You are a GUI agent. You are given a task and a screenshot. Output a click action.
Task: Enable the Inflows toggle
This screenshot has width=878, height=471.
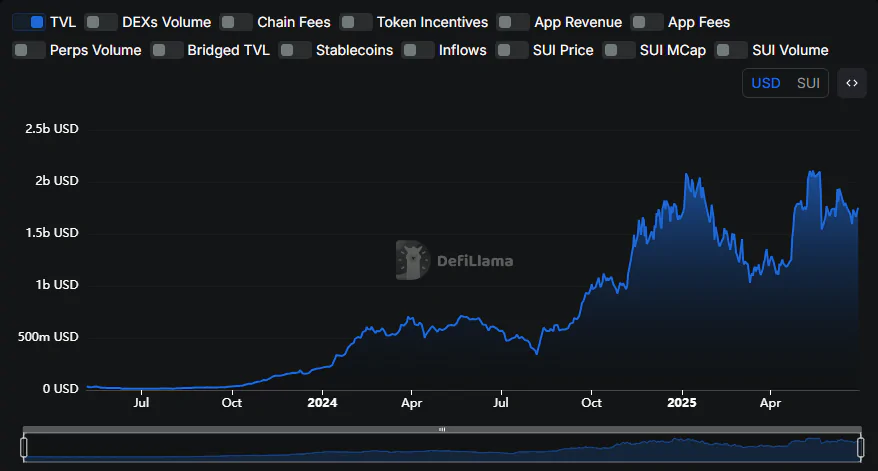click(418, 50)
